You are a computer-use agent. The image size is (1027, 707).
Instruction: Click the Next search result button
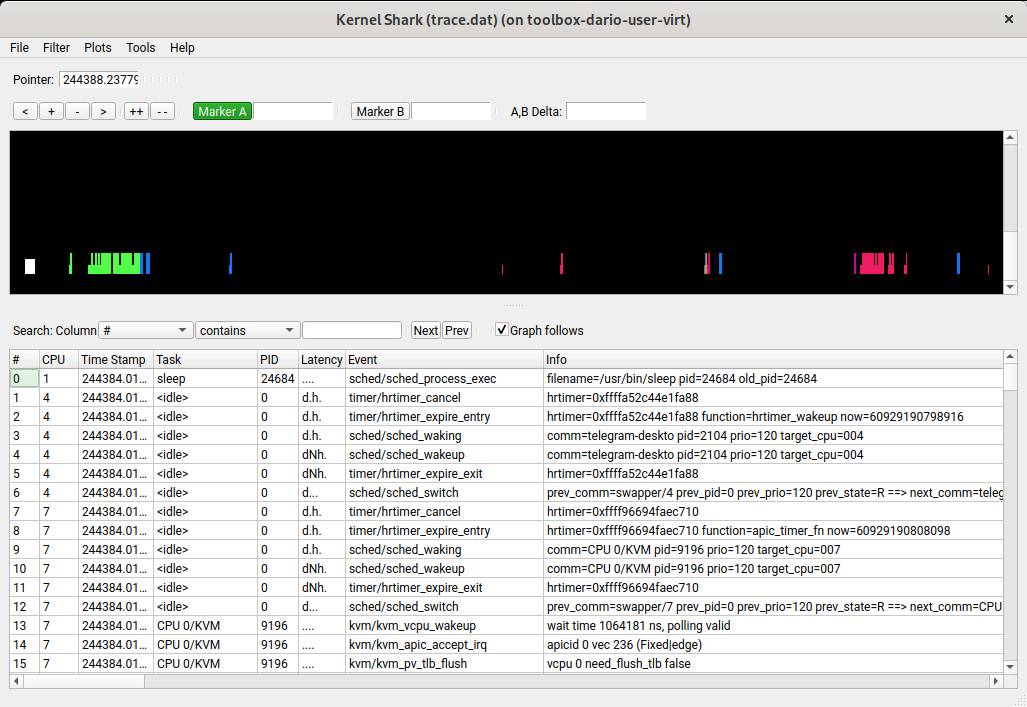pos(425,330)
